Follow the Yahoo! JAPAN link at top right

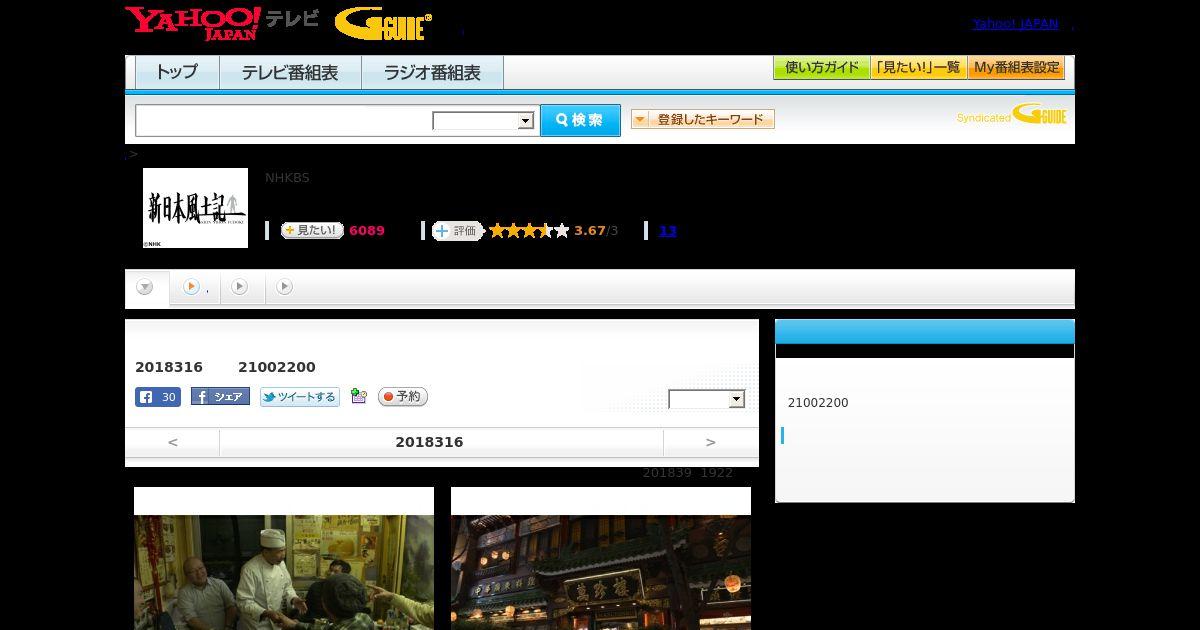tap(1015, 23)
